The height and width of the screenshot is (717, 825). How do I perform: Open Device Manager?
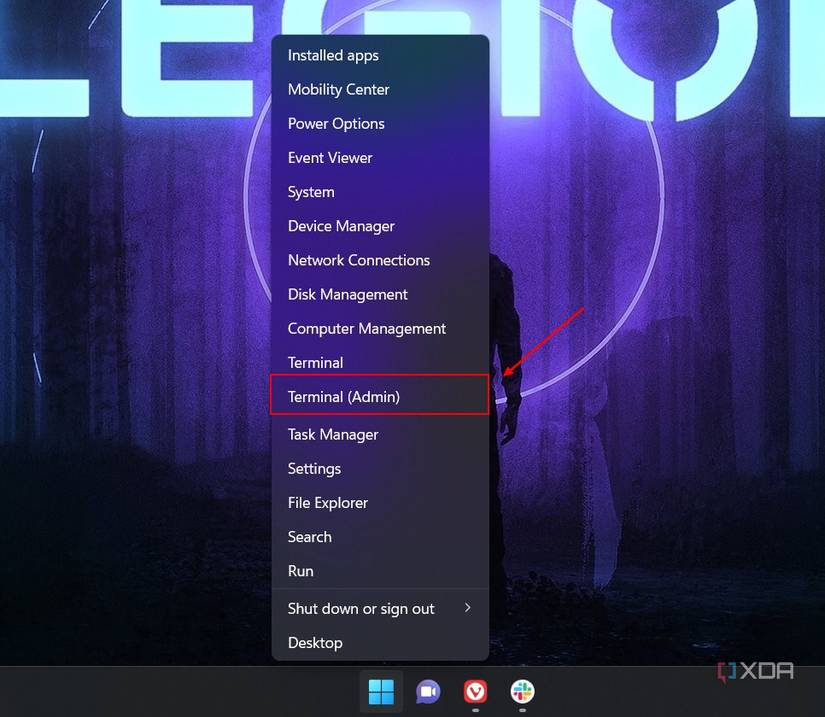(341, 226)
